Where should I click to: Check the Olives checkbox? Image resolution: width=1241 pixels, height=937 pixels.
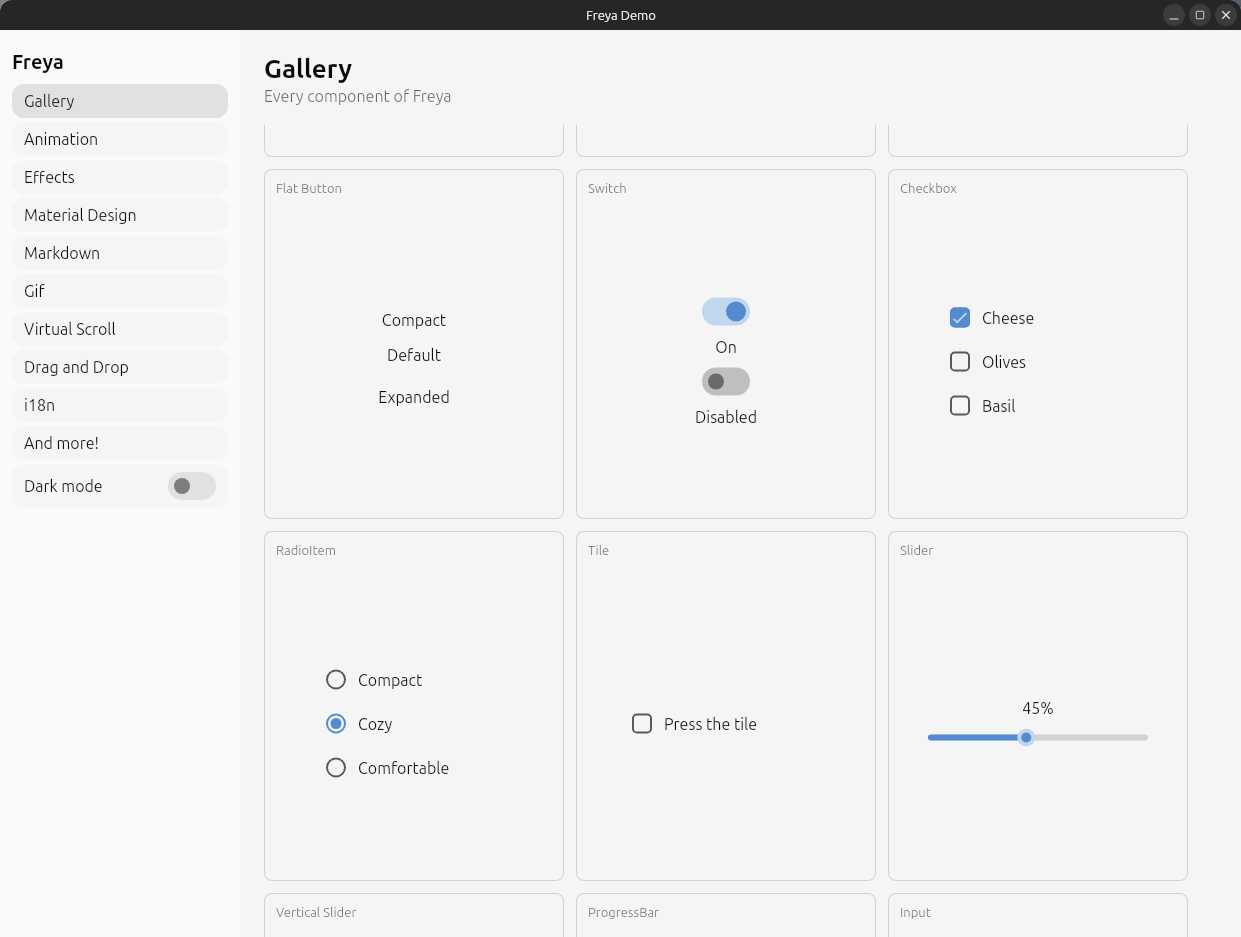pos(960,362)
